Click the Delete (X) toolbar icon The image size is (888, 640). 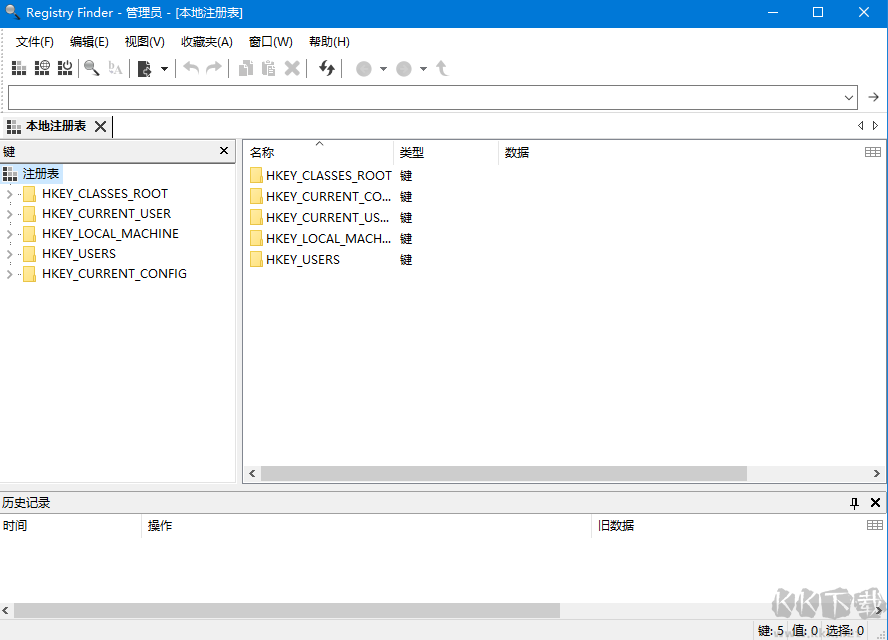291,67
